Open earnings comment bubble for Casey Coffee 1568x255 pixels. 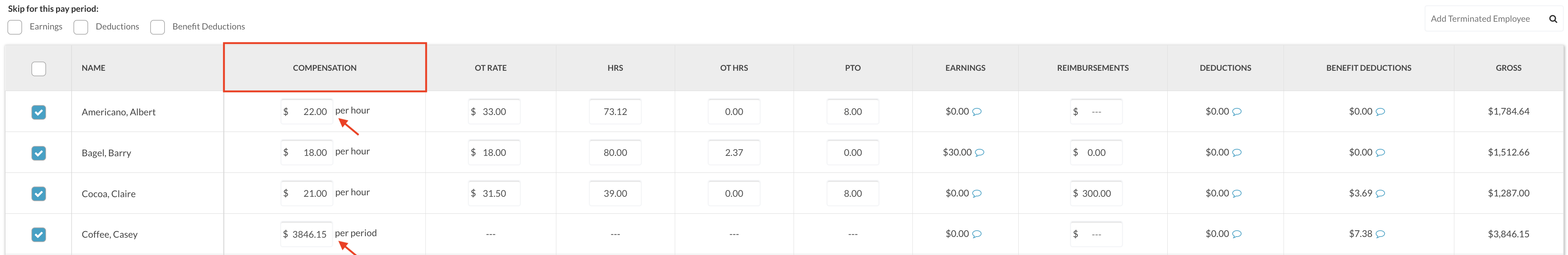coord(977,234)
